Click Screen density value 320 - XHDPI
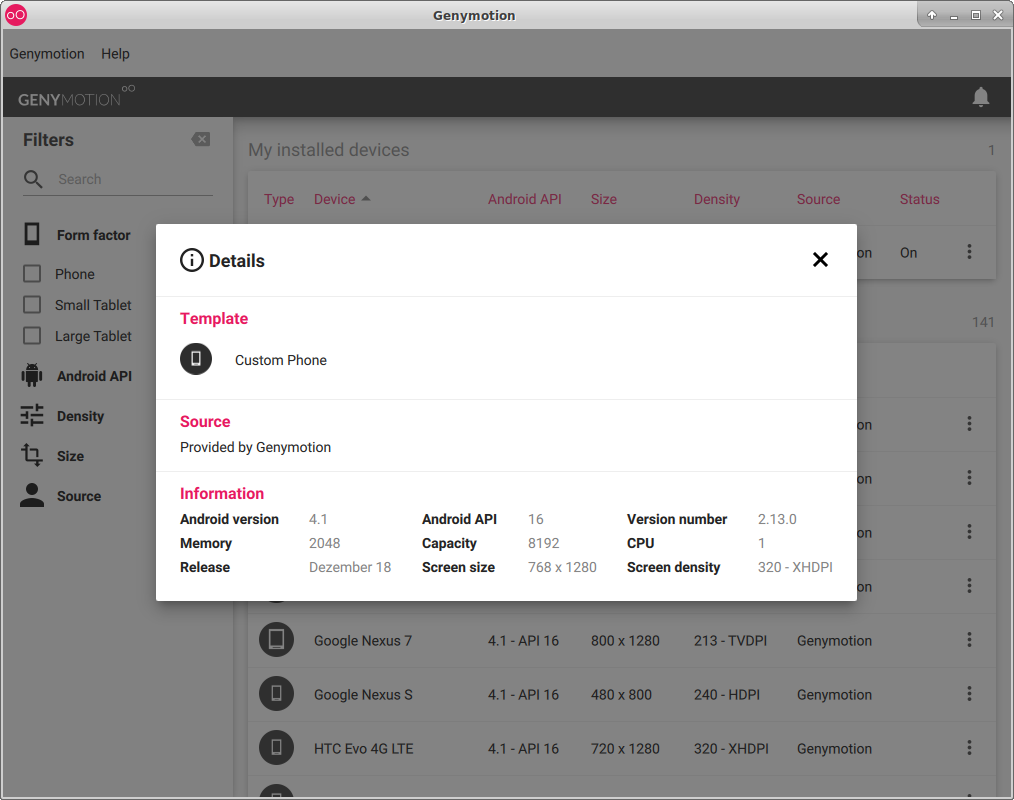 [795, 567]
